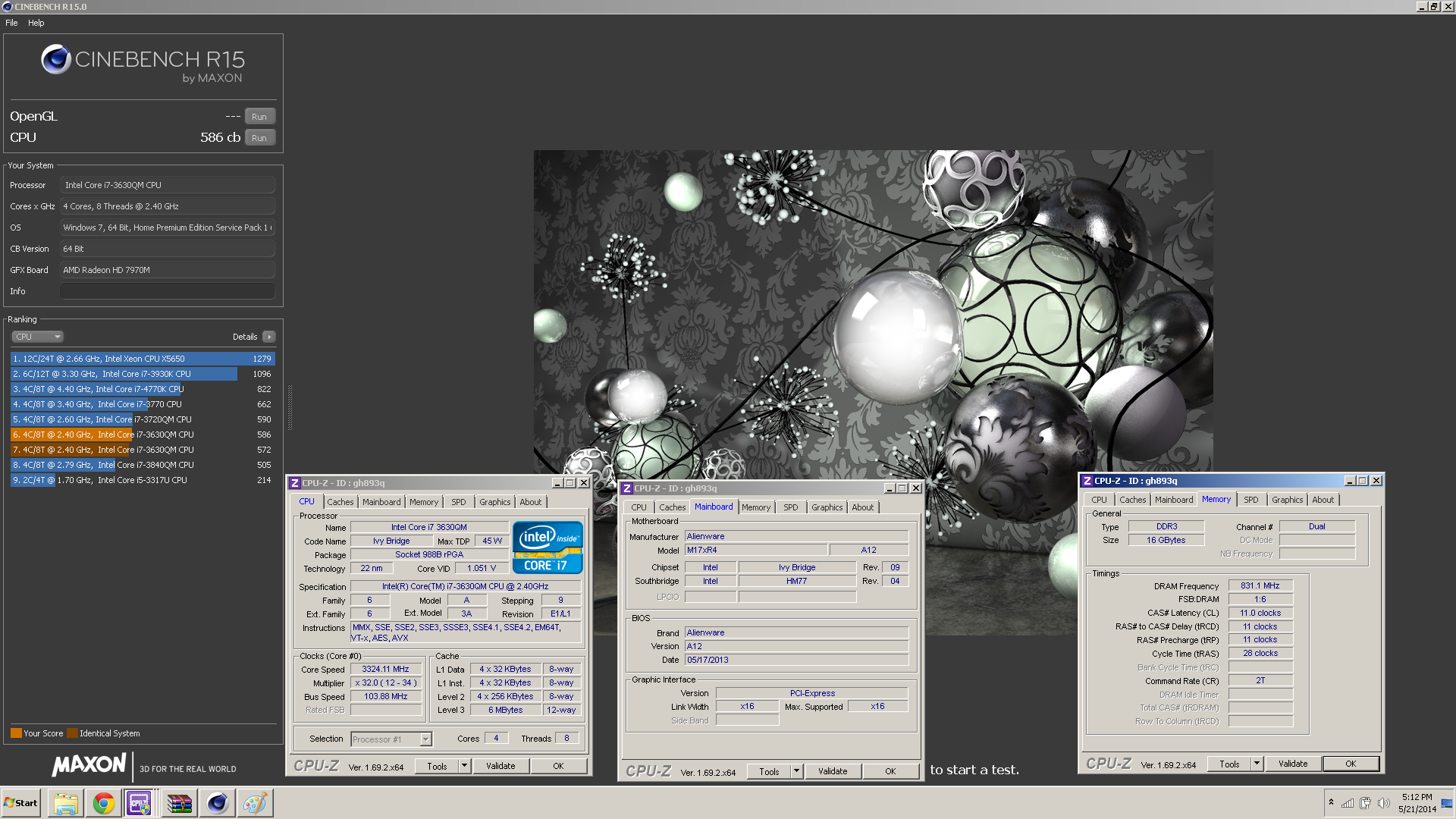Click the volume speaker tray icon
The height and width of the screenshot is (819, 1456).
pos(1383,803)
